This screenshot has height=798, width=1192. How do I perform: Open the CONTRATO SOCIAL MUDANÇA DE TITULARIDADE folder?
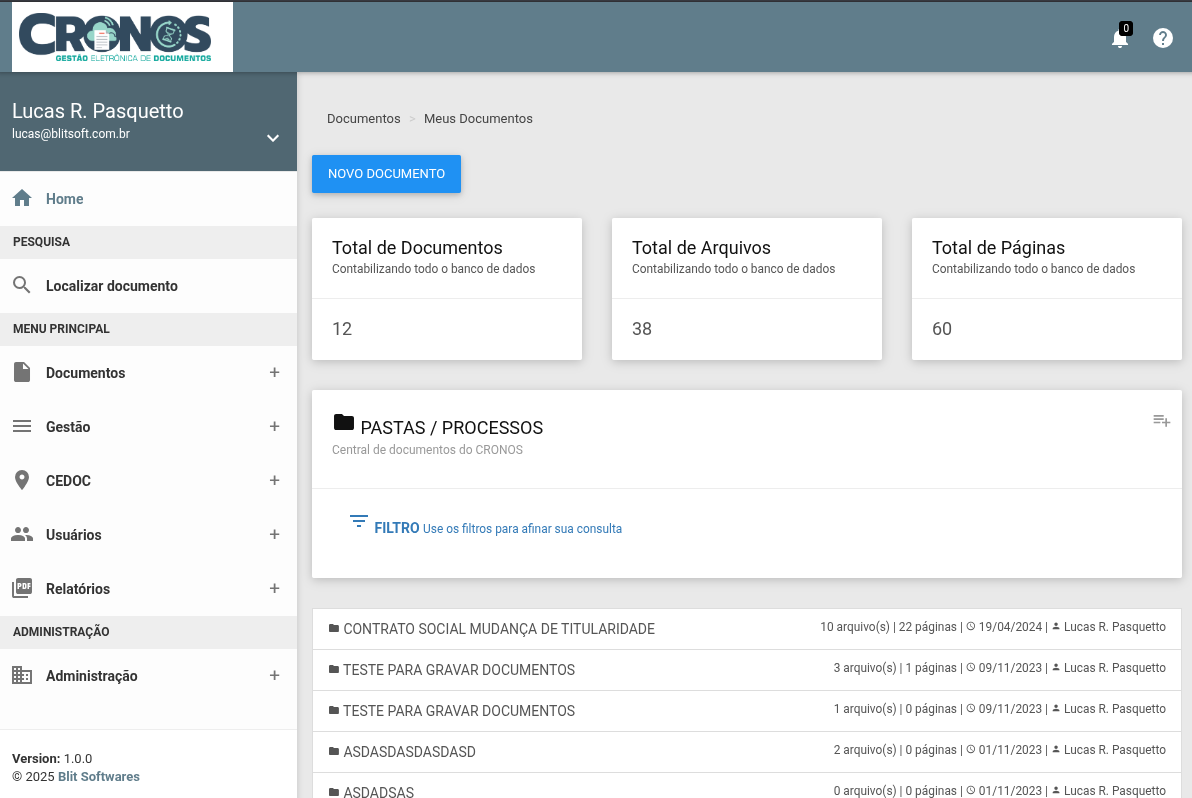(498, 628)
